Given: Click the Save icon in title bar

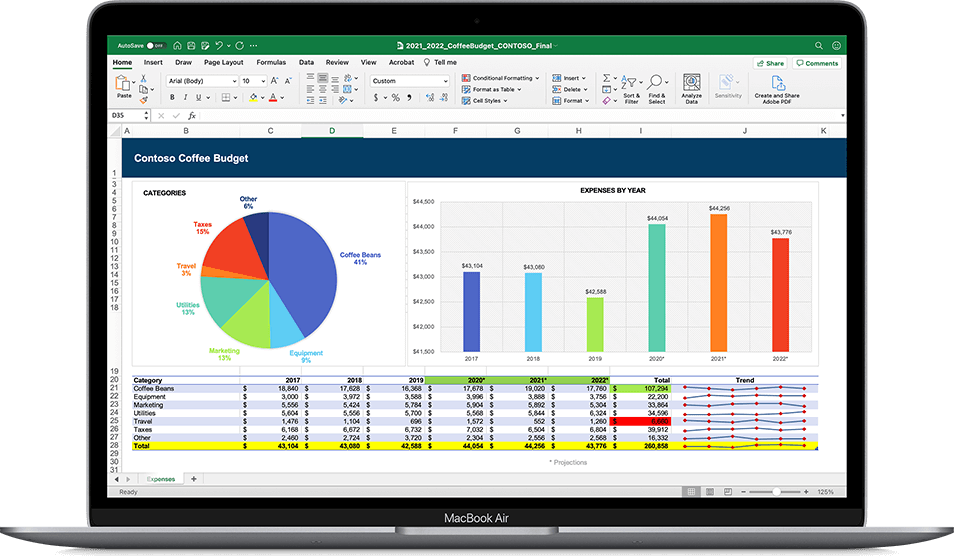Looking at the screenshot, I should tap(191, 46).
